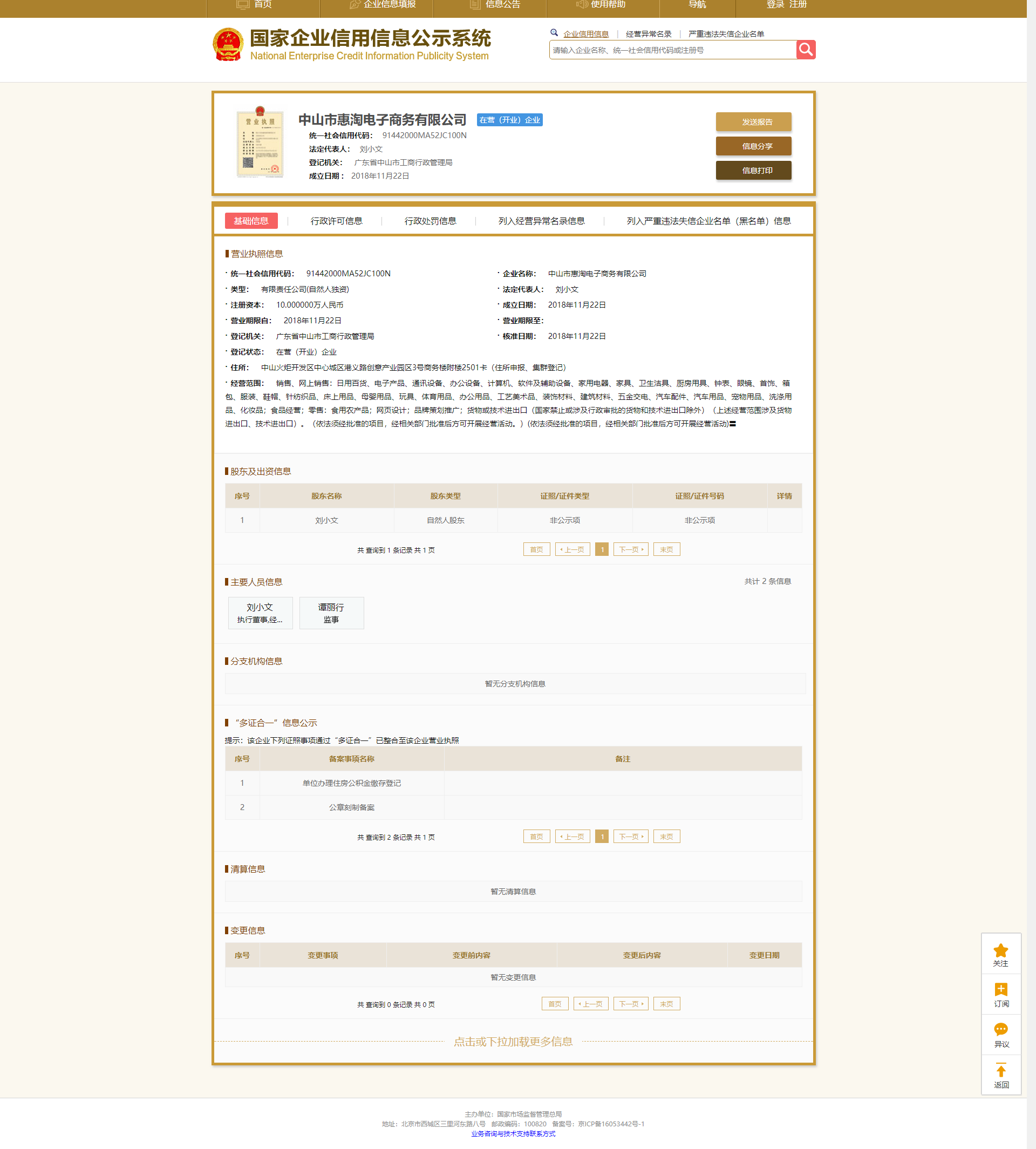This screenshot has height=1149, width=1036.
Task: Open 导航 in top navigation
Action: coord(697,4)
